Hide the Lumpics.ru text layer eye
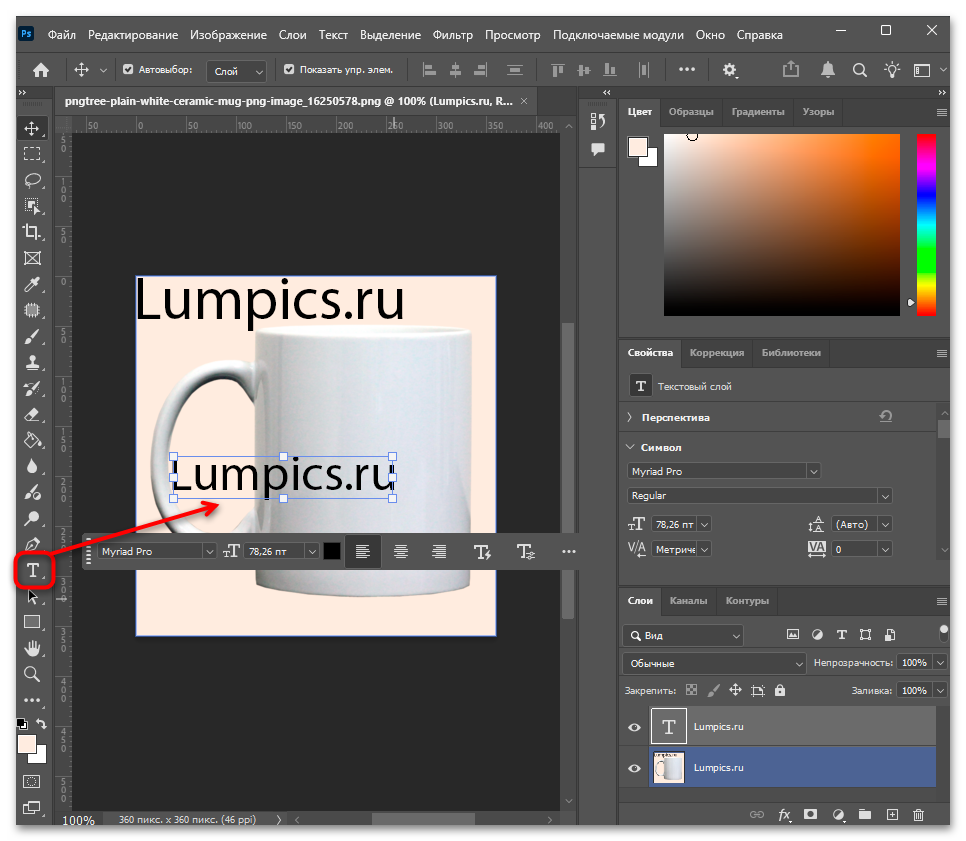This screenshot has width=966, height=841. coord(634,727)
